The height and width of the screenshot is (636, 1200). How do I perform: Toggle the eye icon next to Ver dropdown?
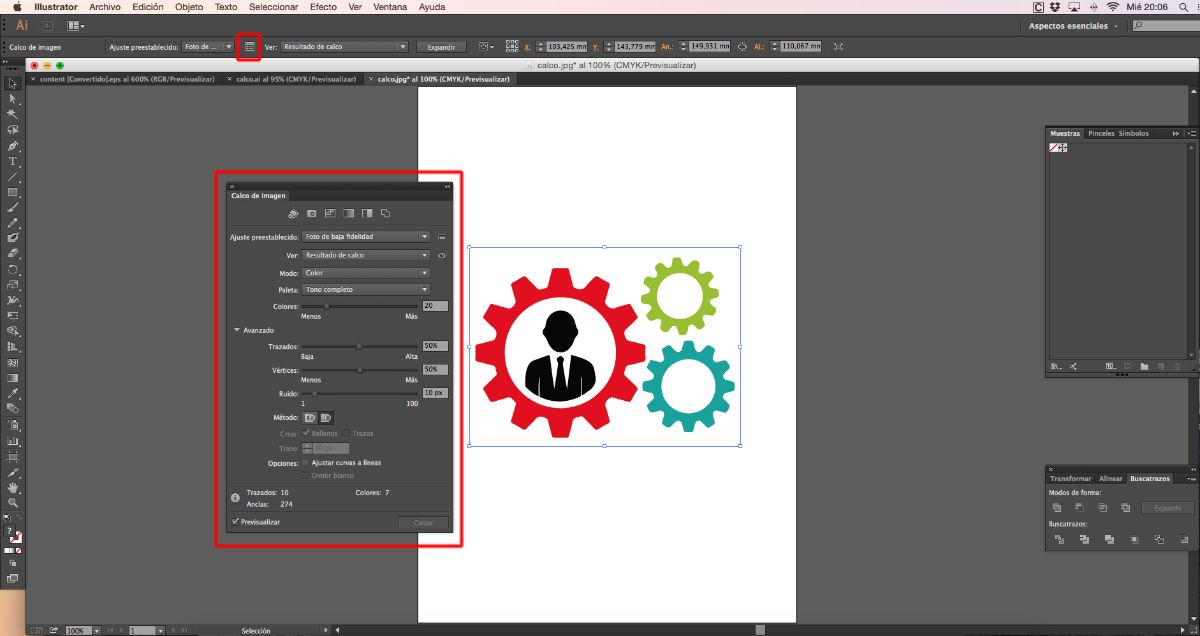pyautogui.click(x=441, y=256)
